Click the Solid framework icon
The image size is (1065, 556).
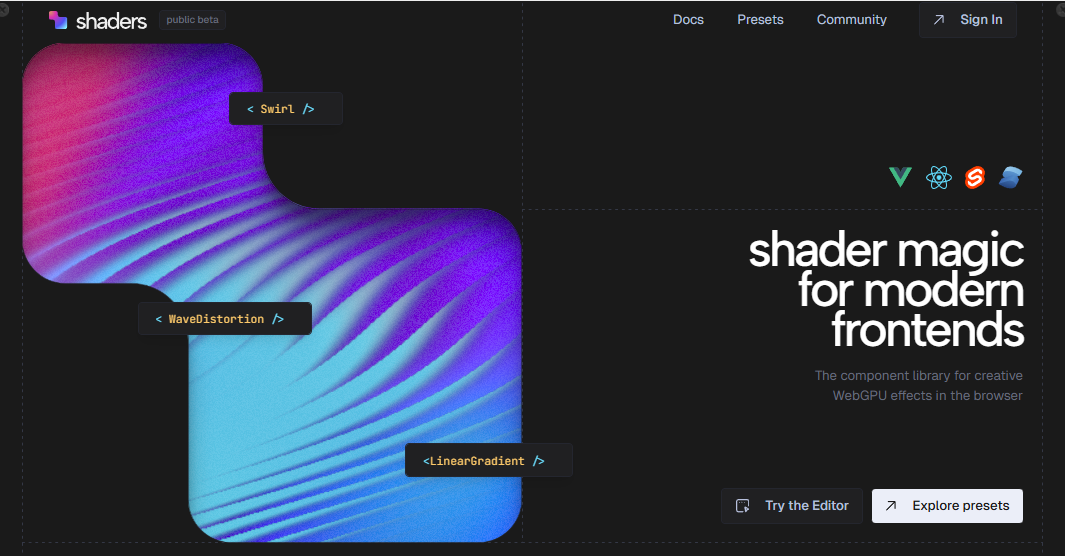tap(1011, 177)
